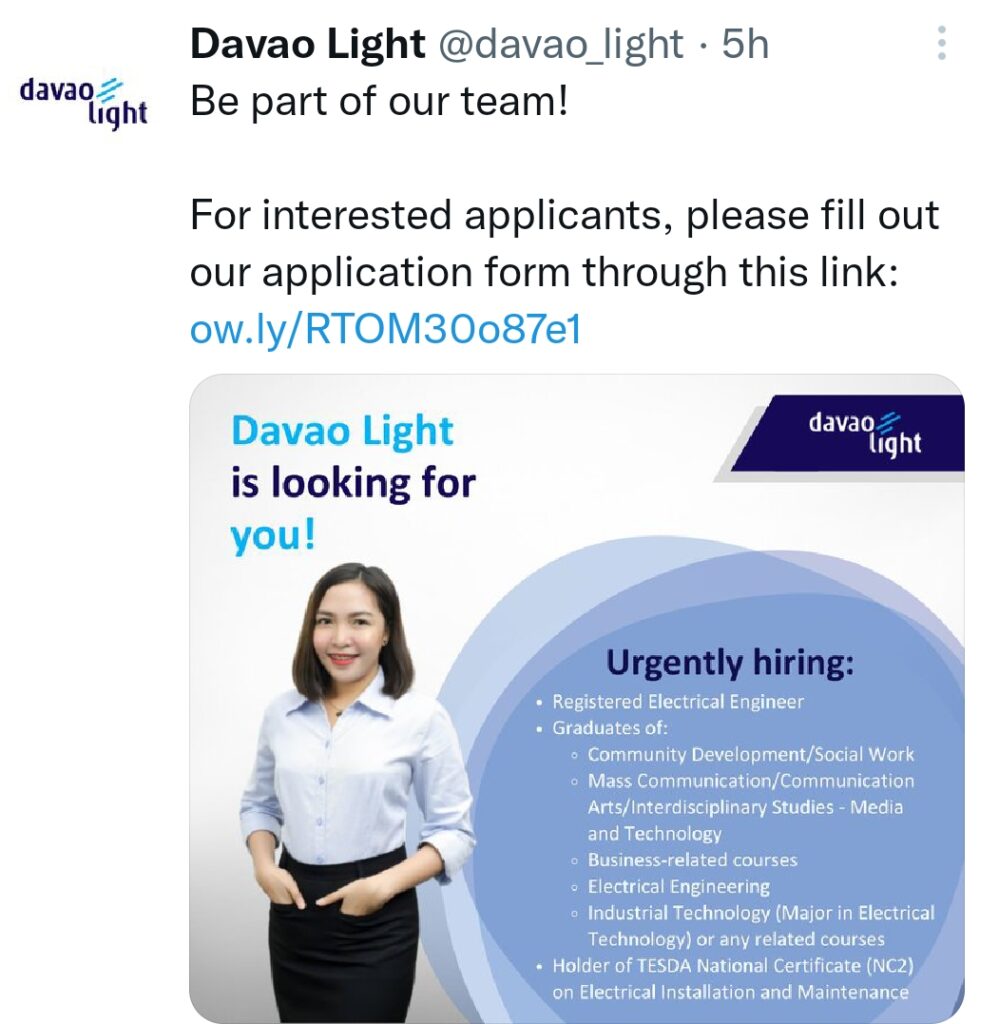999x1024 pixels.
Task: Click the davao light logo on the poster
Action: (864, 433)
